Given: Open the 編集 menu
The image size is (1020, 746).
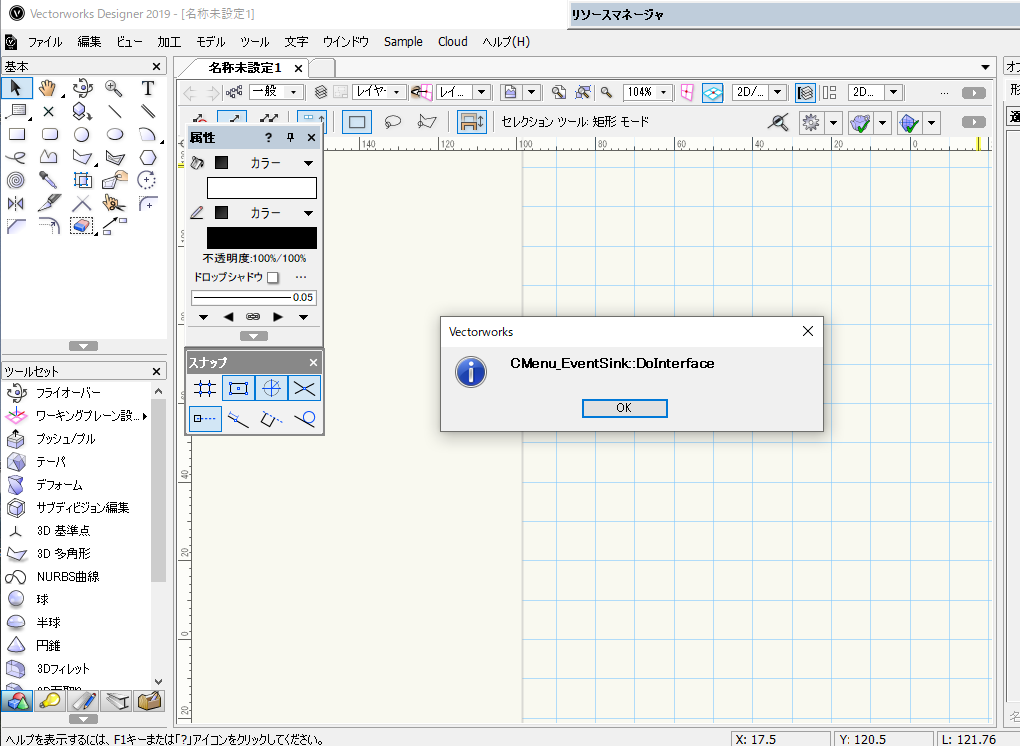Looking at the screenshot, I should (89, 42).
